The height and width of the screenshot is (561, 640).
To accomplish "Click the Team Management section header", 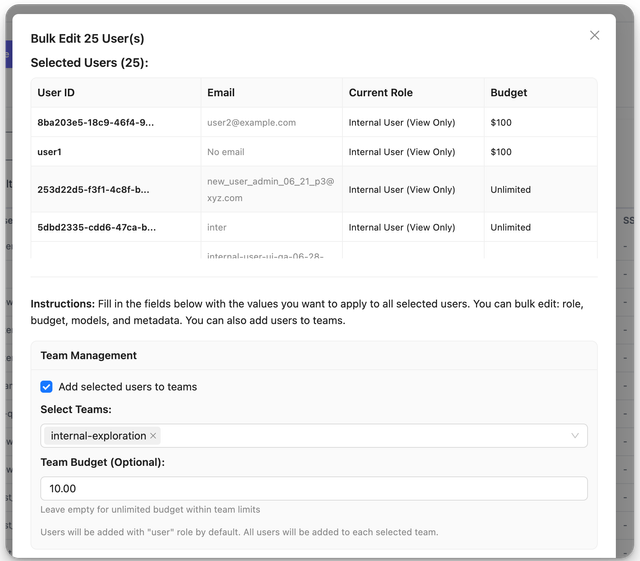I will pyautogui.click(x=89, y=355).
